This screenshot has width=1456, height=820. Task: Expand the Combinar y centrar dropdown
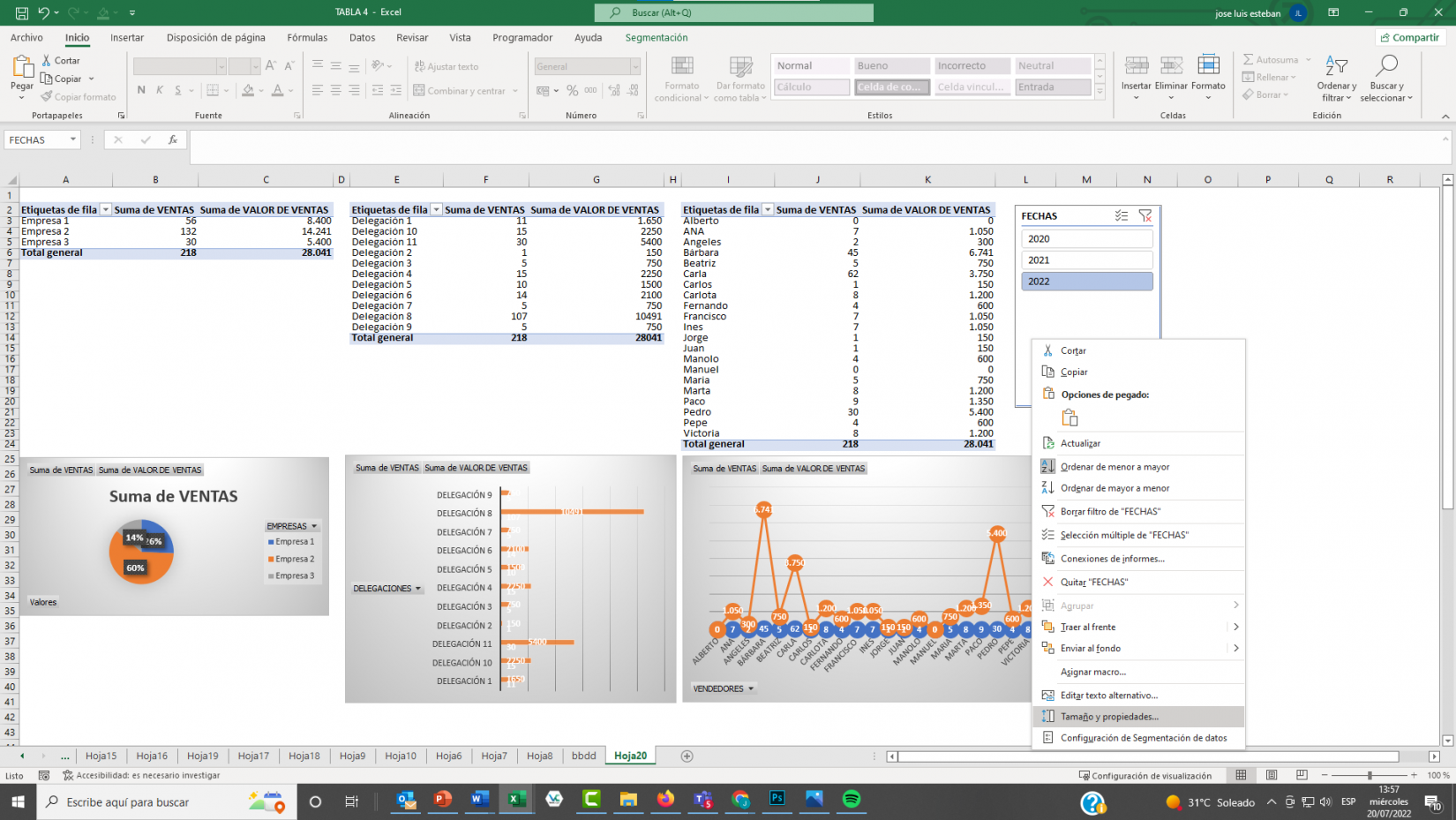pyautogui.click(x=515, y=91)
